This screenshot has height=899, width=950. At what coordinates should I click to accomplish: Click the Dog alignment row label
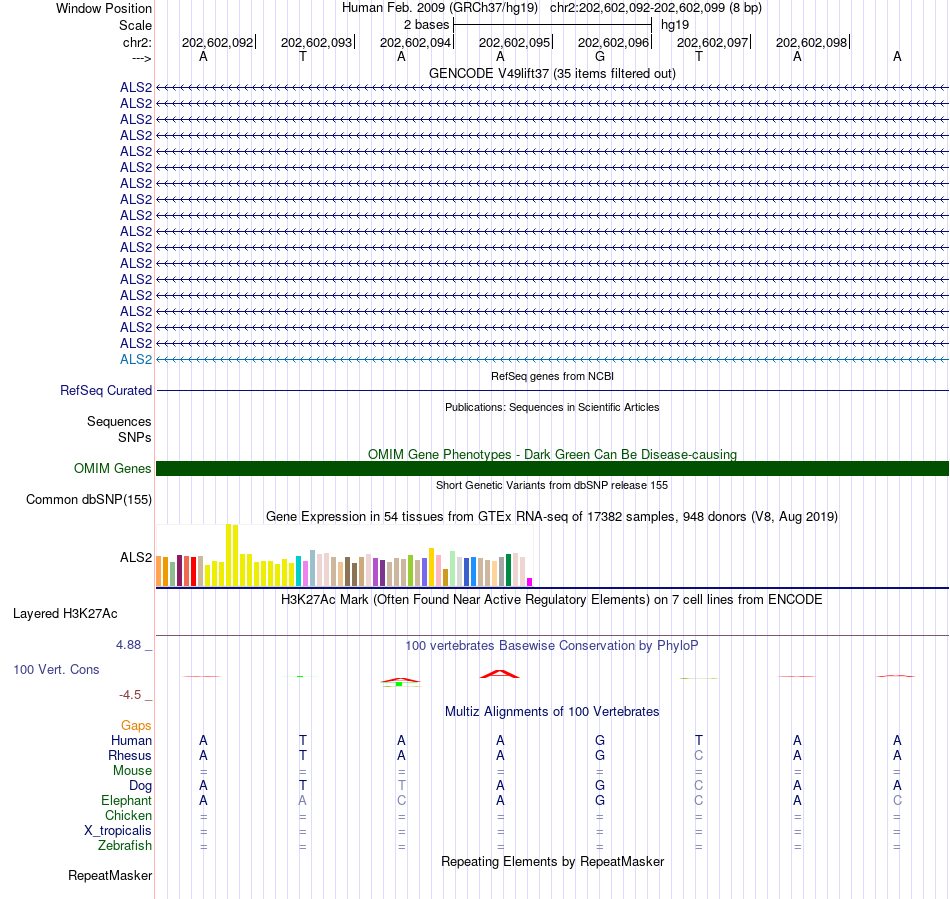[140, 786]
